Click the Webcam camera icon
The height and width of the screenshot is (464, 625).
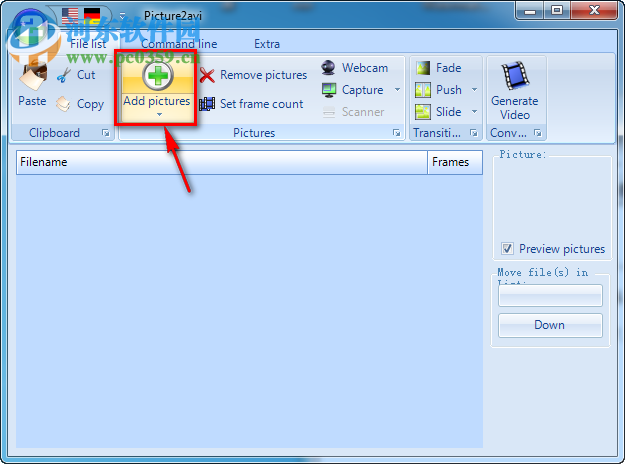(x=328, y=68)
